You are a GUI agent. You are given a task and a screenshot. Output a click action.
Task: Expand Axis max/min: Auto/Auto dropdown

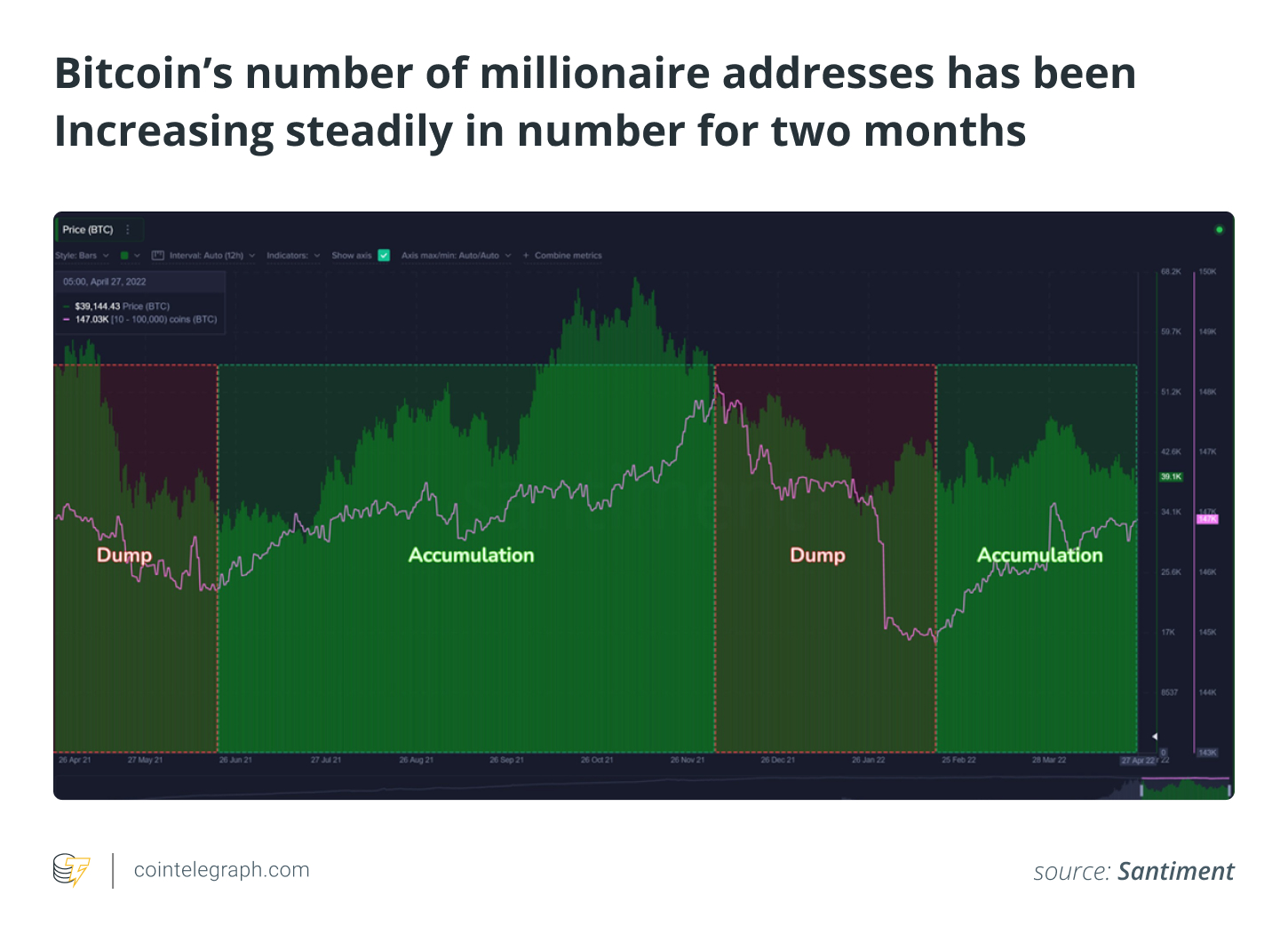456,255
